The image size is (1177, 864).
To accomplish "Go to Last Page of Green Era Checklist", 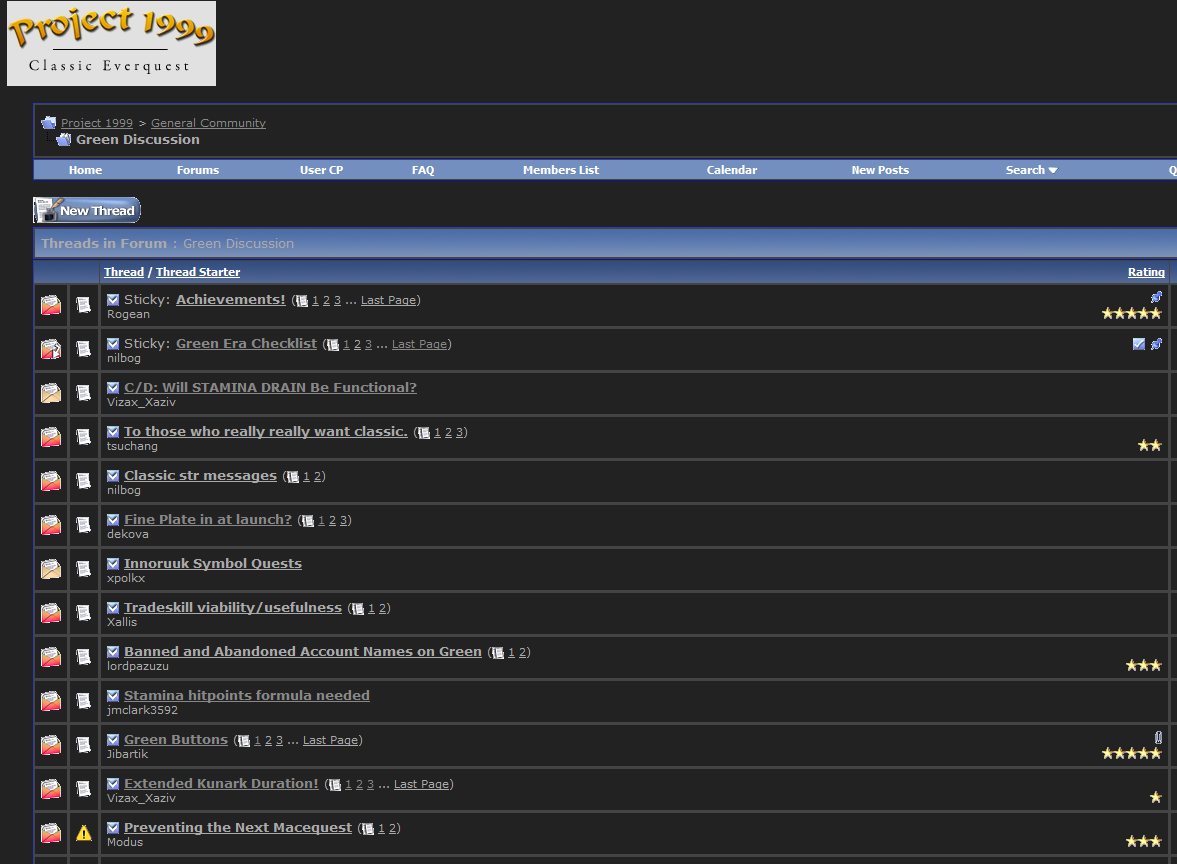I will tap(420, 345).
